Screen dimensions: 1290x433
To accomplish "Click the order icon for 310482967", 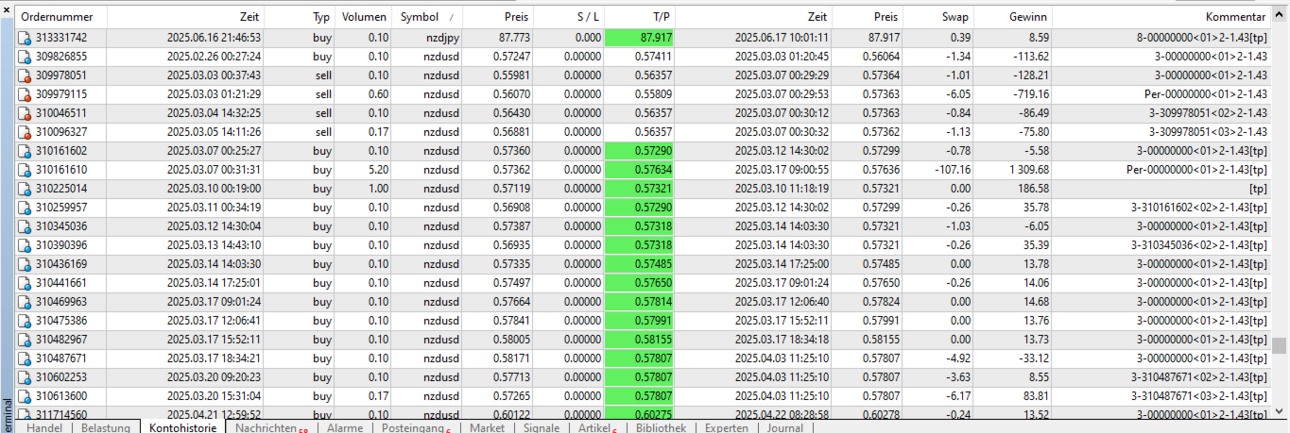I will click(25, 339).
